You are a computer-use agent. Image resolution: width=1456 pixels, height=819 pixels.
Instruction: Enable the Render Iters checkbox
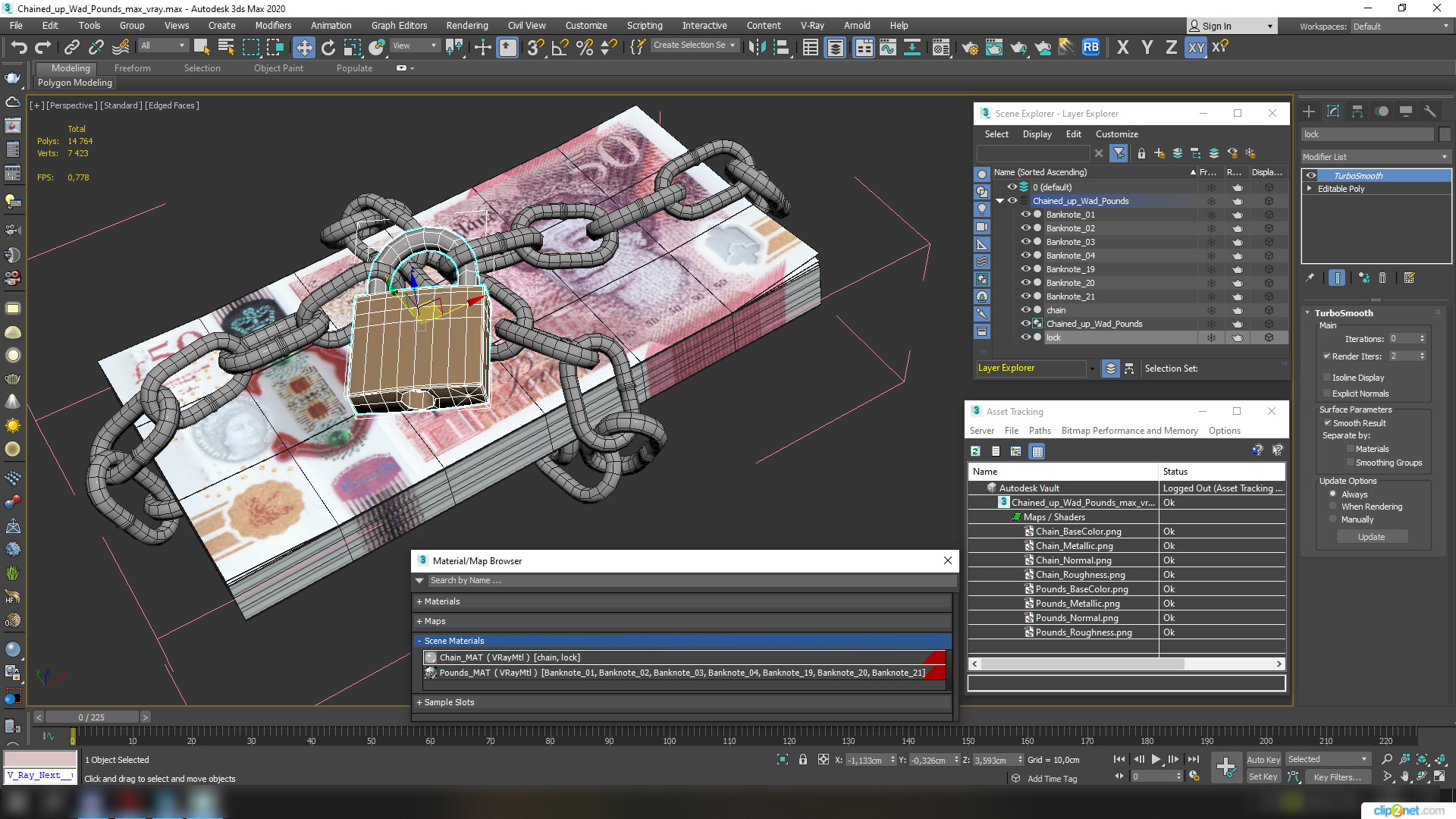1327,356
